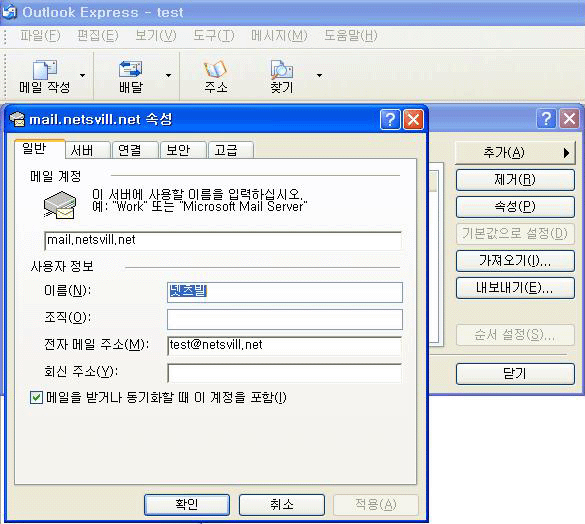Expand the 메일 작성 dropdown arrow
The height and width of the screenshot is (524, 585).
click(x=82, y=75)
